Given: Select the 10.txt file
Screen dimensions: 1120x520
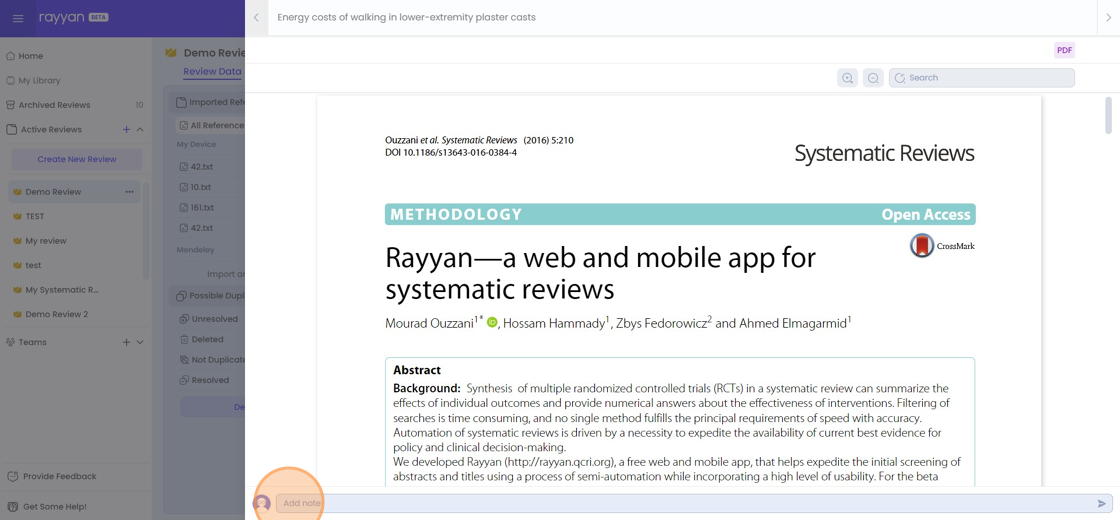Looking at the screenshot, I should [x=196, y=187].
